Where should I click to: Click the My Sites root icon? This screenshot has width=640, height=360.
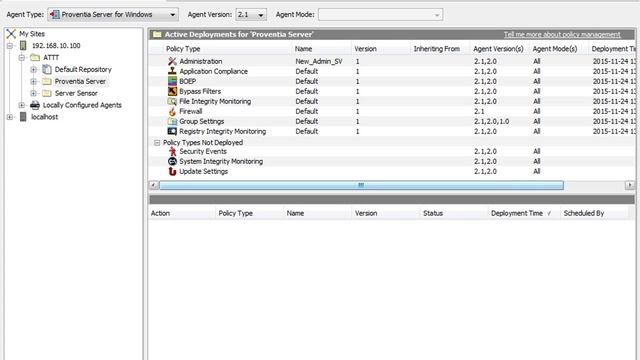[11, 34]
